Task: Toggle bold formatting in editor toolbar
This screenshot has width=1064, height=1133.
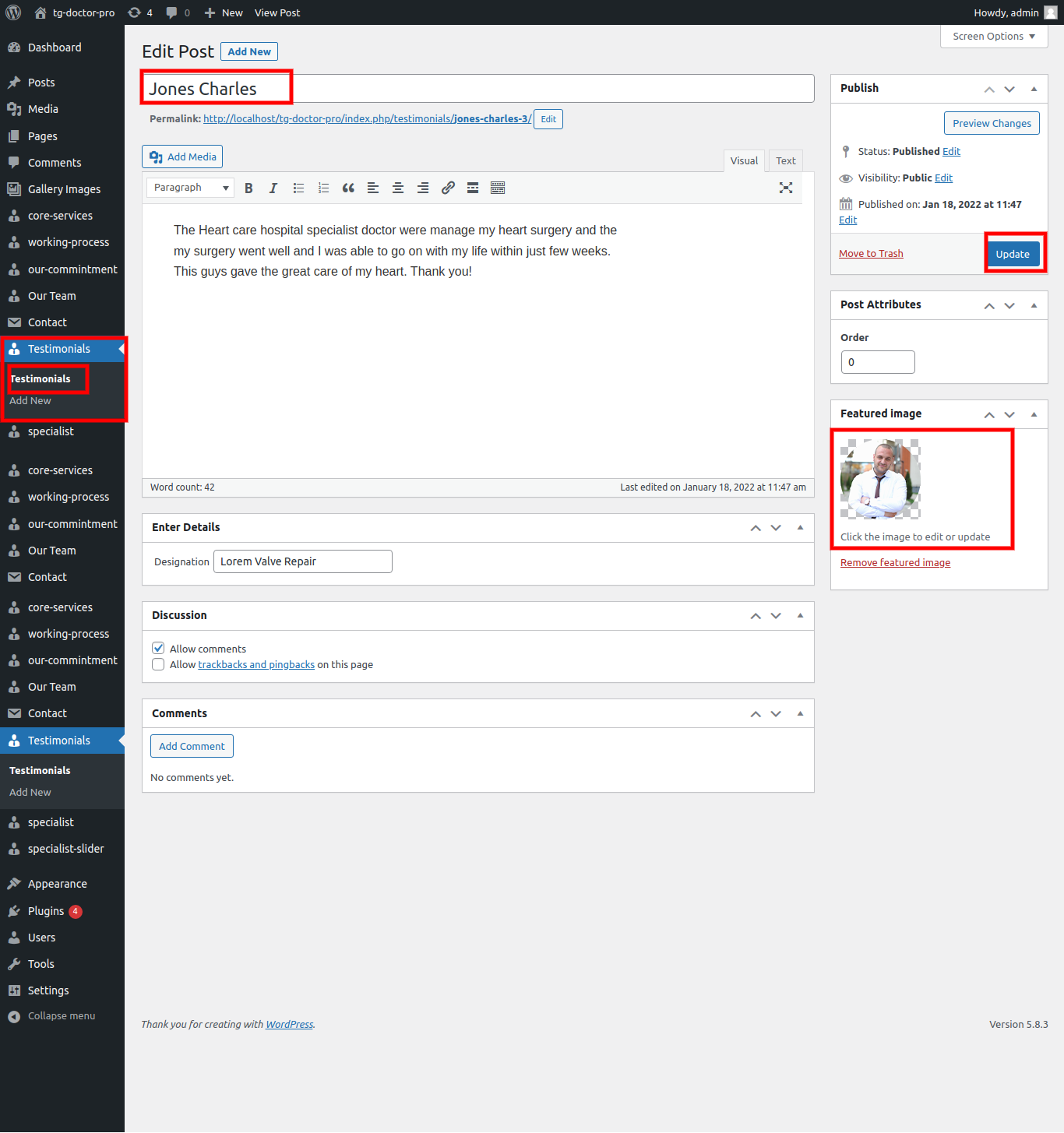Action: pos(248,188)
